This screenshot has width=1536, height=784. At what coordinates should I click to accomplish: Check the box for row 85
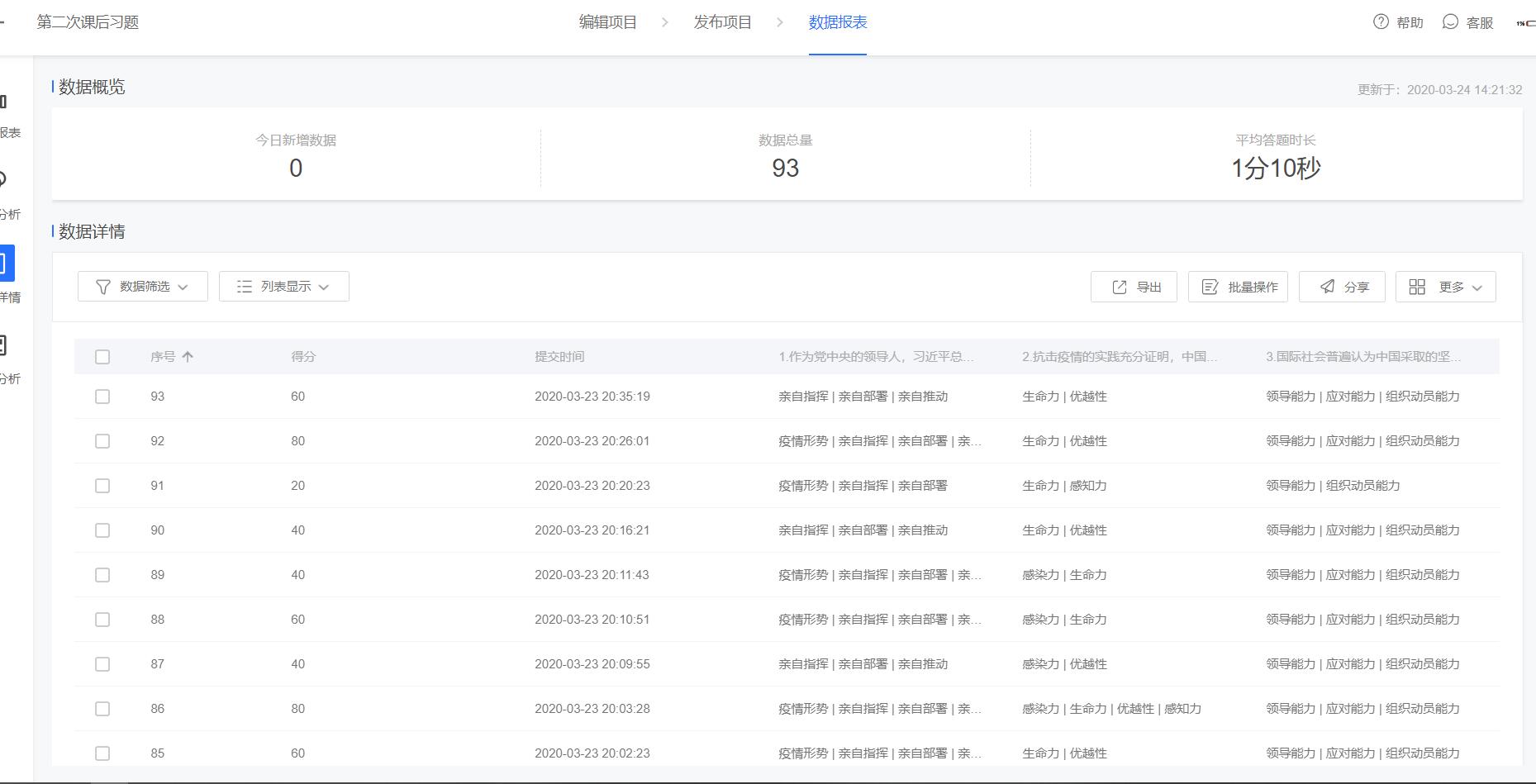coord(102,753)
